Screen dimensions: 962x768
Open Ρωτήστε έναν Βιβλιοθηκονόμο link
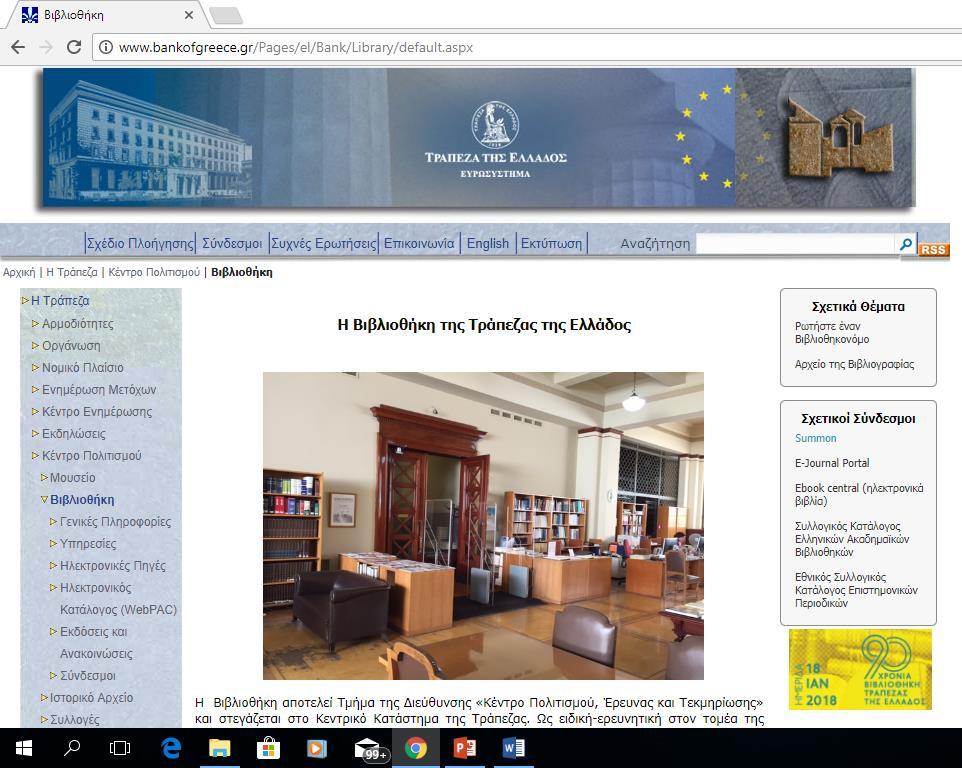click(832, 332)
